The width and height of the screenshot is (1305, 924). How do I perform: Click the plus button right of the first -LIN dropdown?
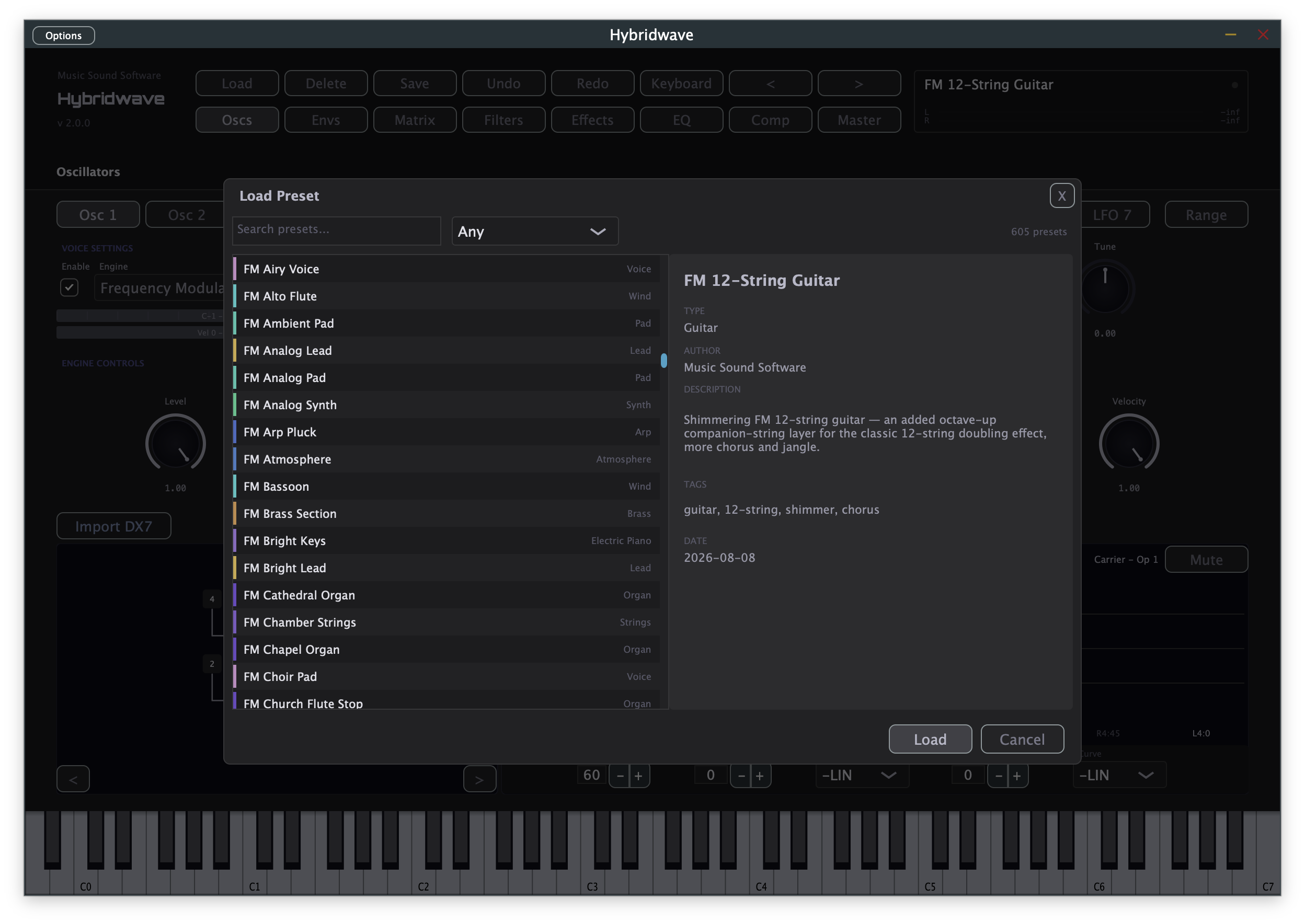pyautogui.click(x=1016, y=776)
